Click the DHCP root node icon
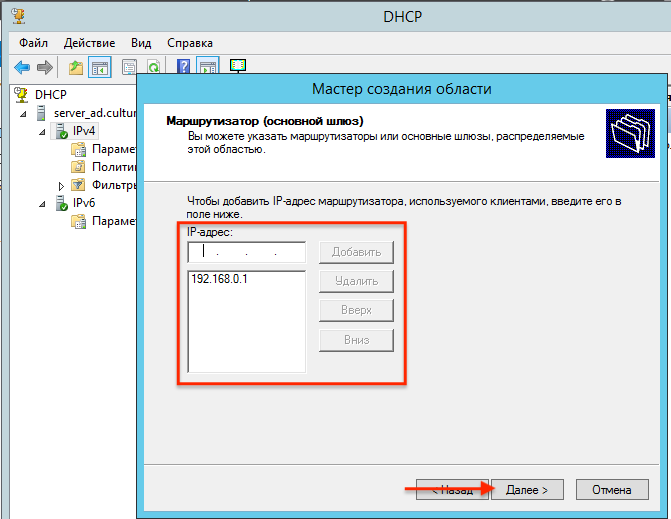Viewport: 671px width, 519px height. pyautogui.click(x=22, y=94)
